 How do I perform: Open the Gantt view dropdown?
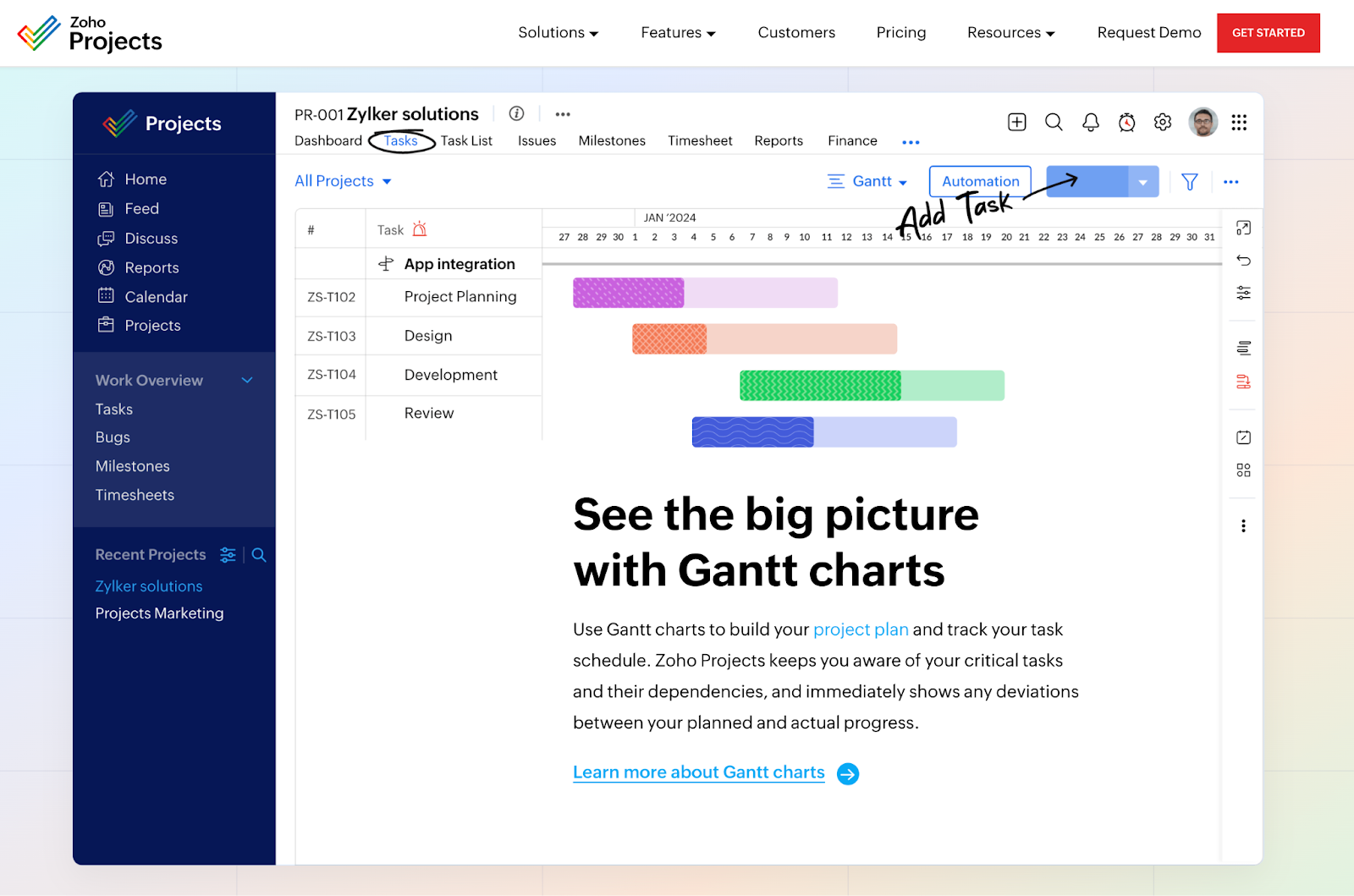(902, 181)
